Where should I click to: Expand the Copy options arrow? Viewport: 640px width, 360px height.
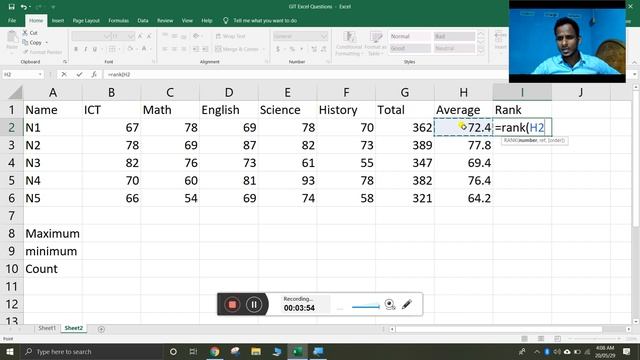(47, 42)
